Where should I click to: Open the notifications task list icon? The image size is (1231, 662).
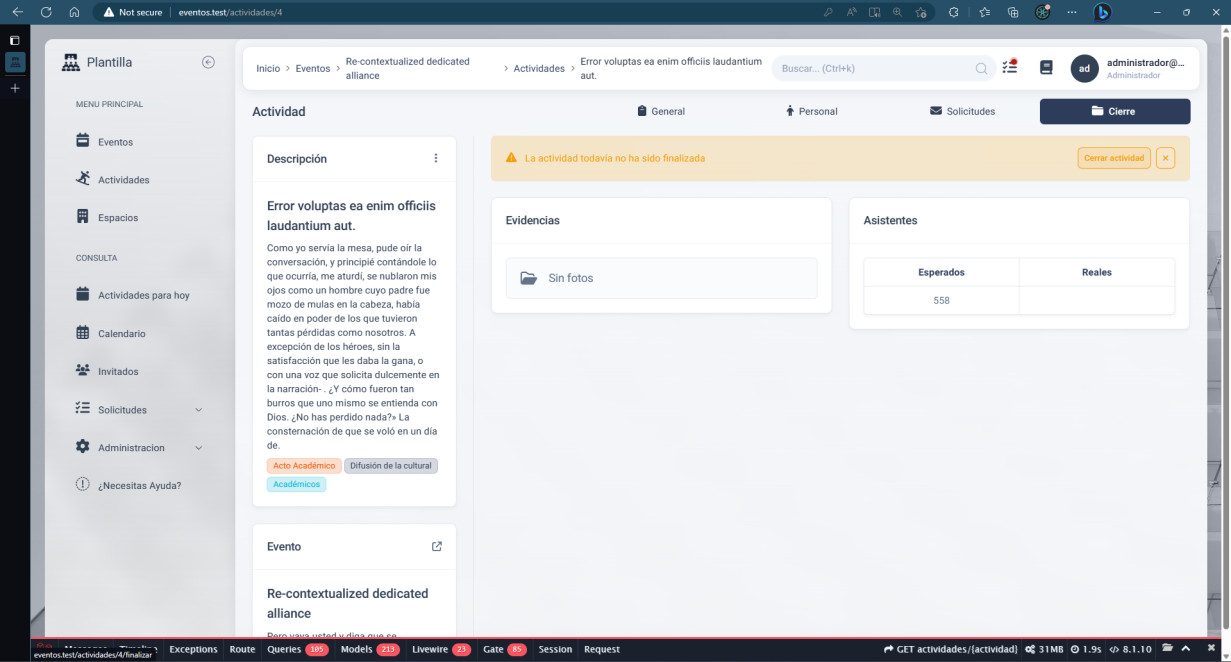click(1009, 68)
